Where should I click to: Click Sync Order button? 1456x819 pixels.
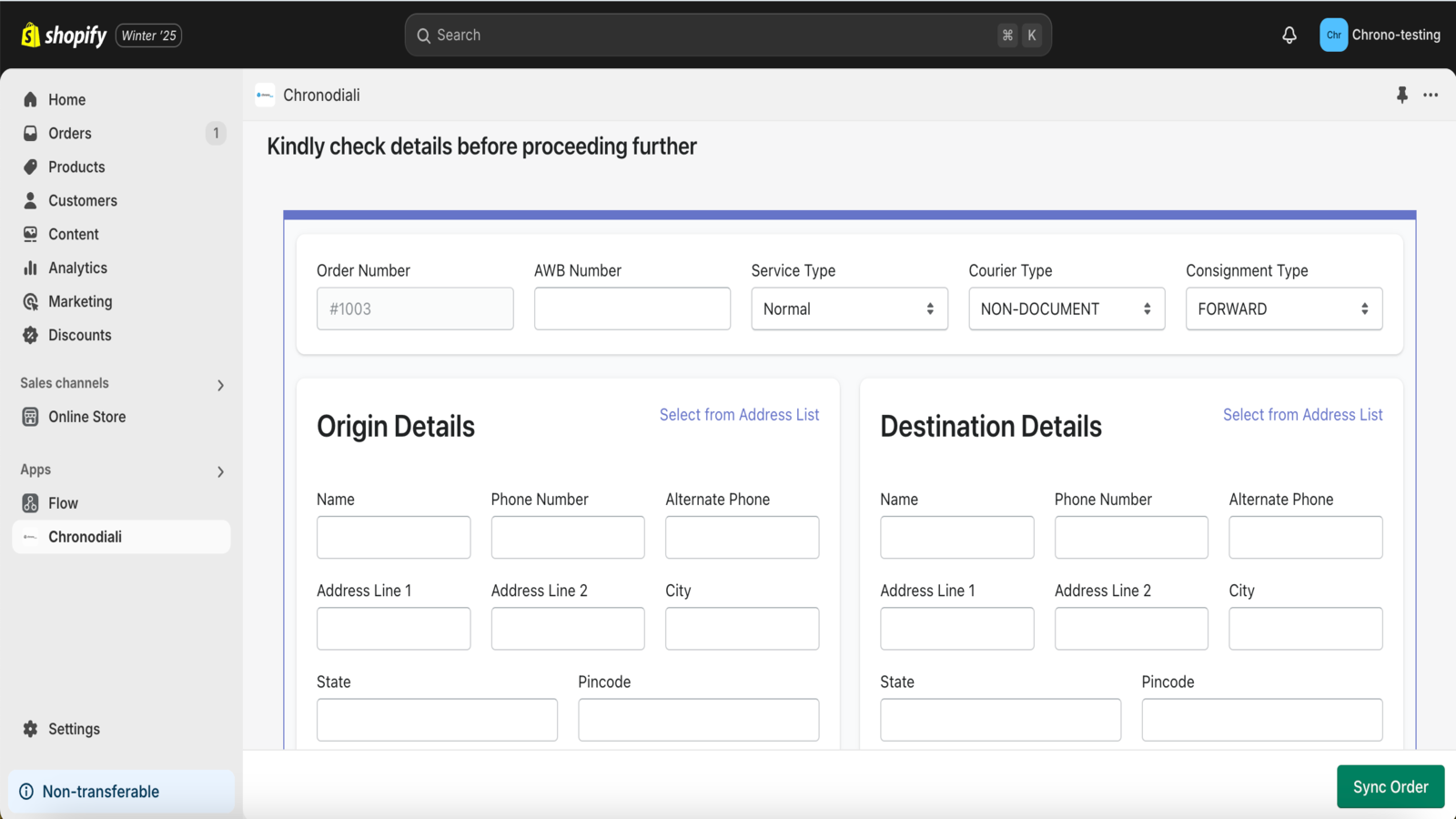1390,786
